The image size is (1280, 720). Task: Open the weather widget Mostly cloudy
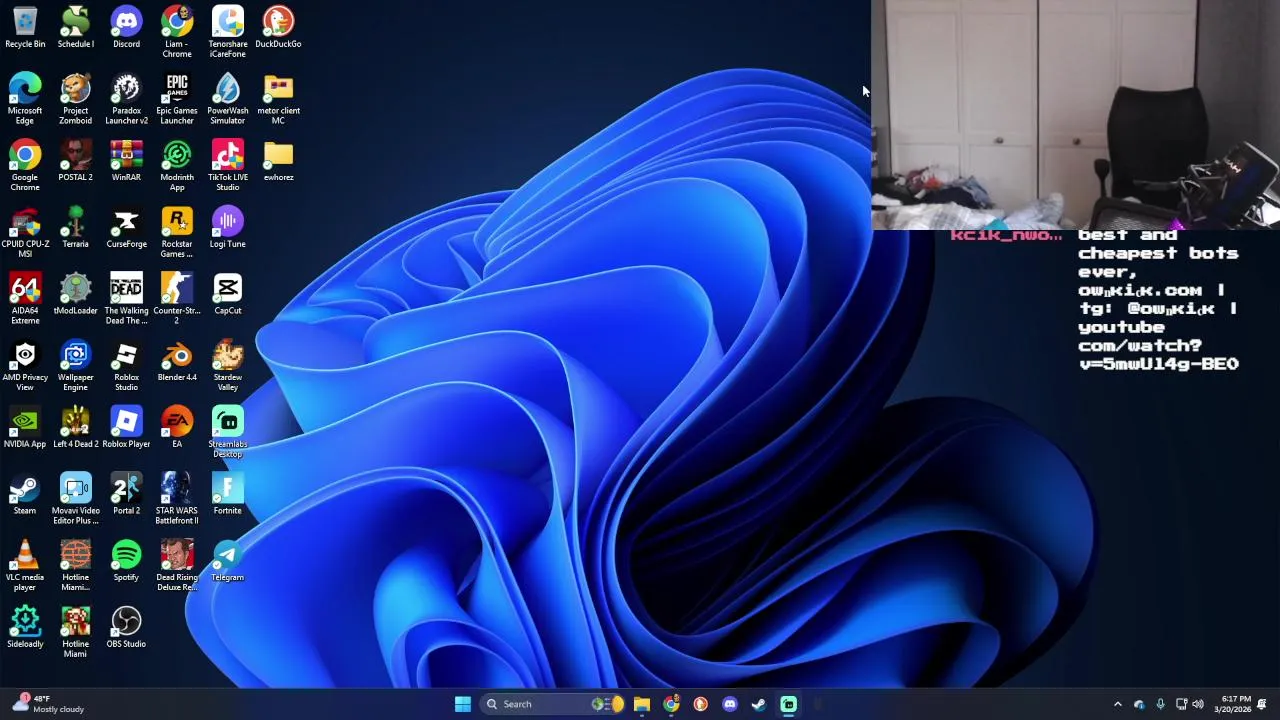[48, 704]
